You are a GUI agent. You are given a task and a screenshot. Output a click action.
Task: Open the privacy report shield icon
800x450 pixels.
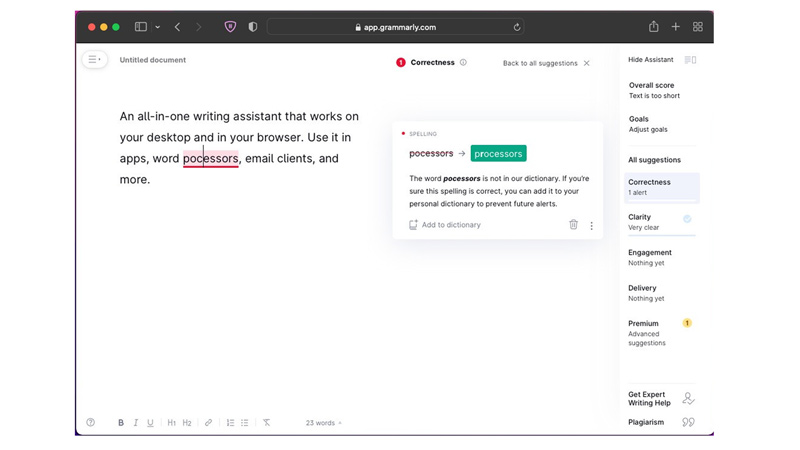coord(253,27)
